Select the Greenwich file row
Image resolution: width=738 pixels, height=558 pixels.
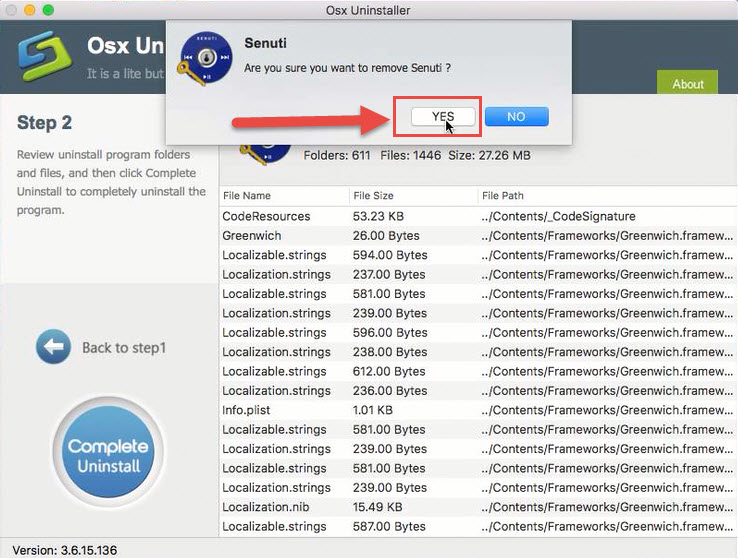coord(252,236)
